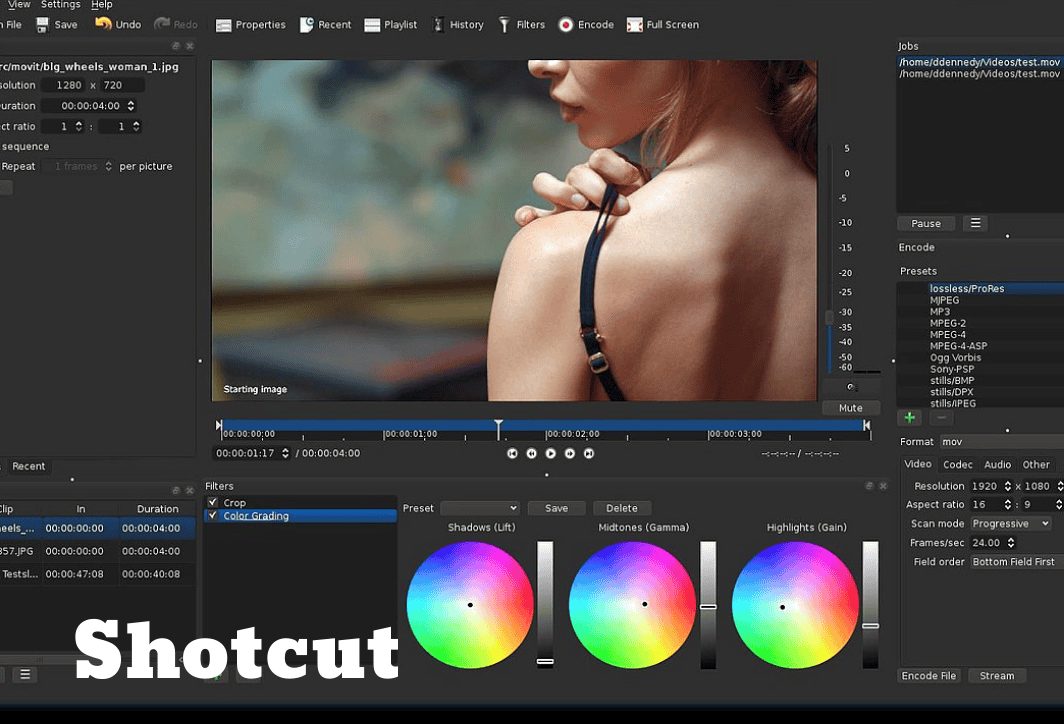This screenshot has height=724, width=1064.
Task: Open the Field order dropdown
Action: (x=1015, y=562)
